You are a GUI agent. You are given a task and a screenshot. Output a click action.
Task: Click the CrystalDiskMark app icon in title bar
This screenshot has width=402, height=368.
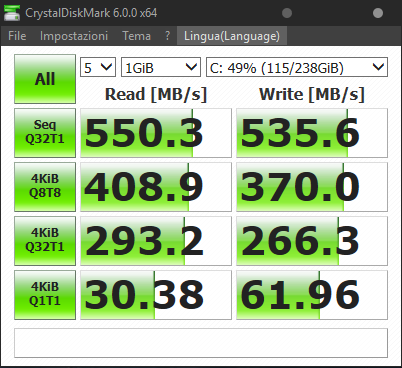click(12, 13)
